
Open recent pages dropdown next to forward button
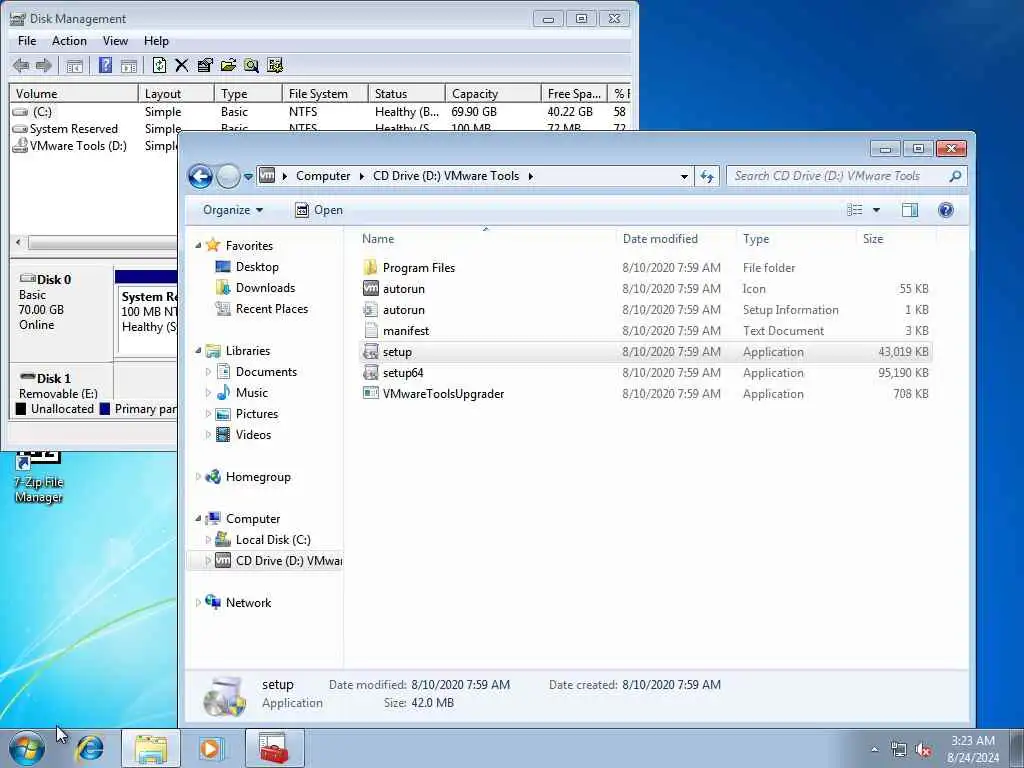(248, 176)
